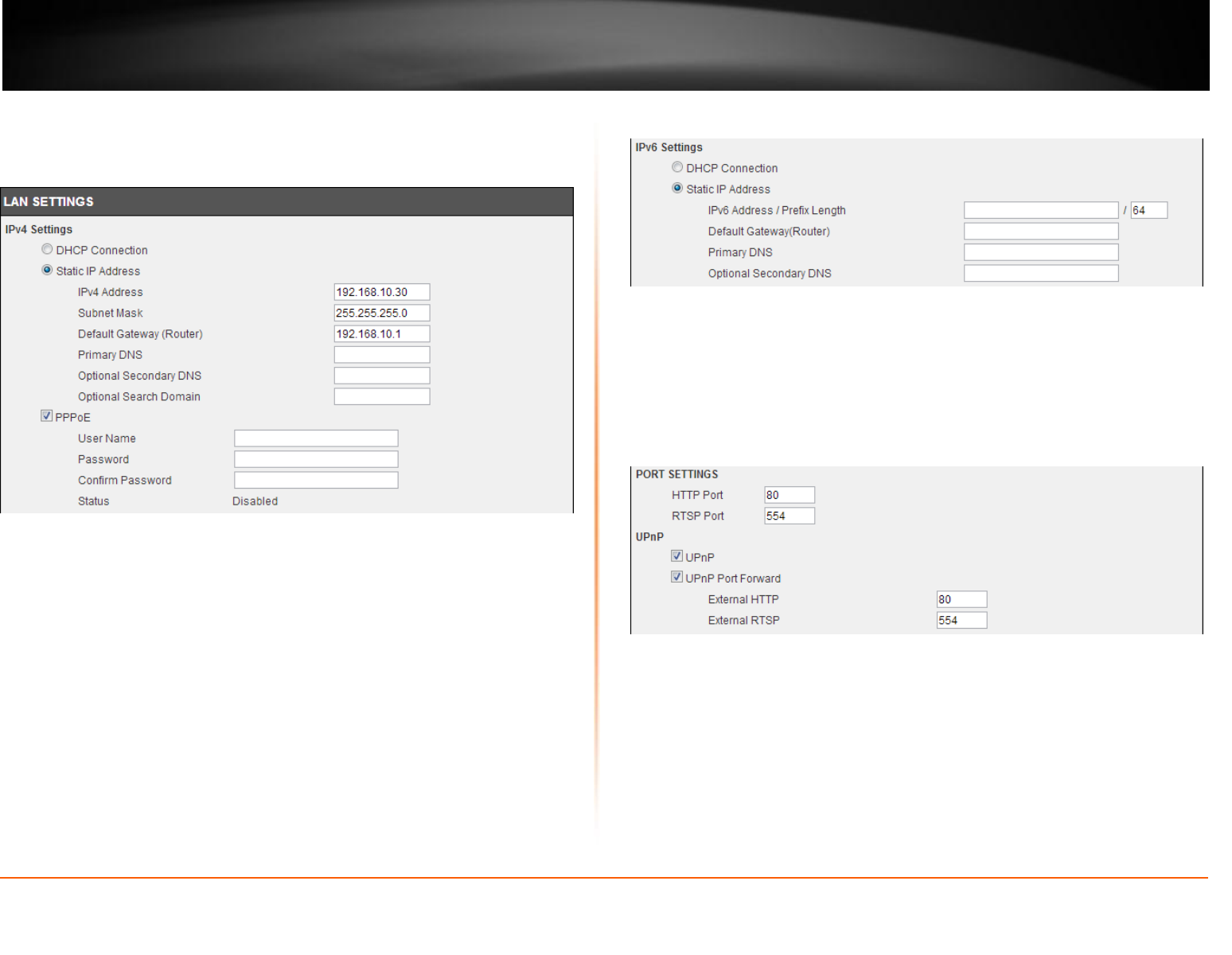Click the PPPoE Password field

click(x=316, y=459)
